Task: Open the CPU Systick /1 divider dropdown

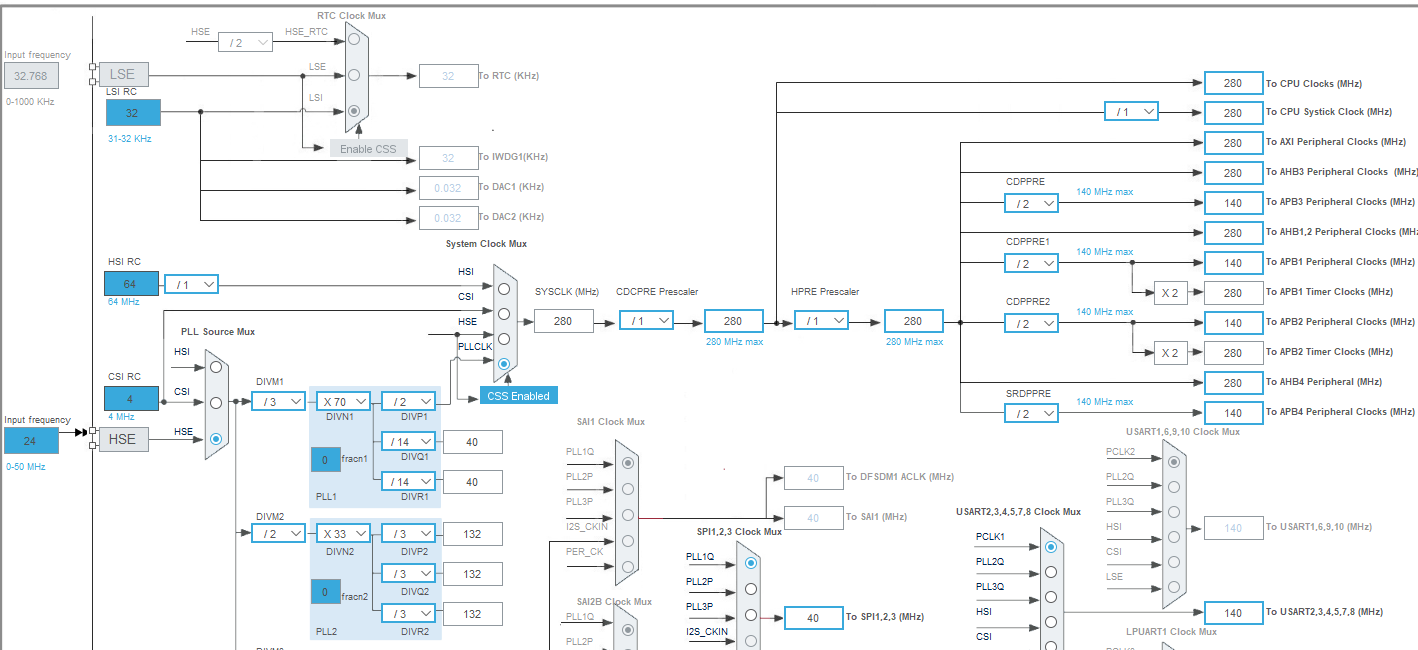Action: pyautogui.click(x=1131, y=112)
